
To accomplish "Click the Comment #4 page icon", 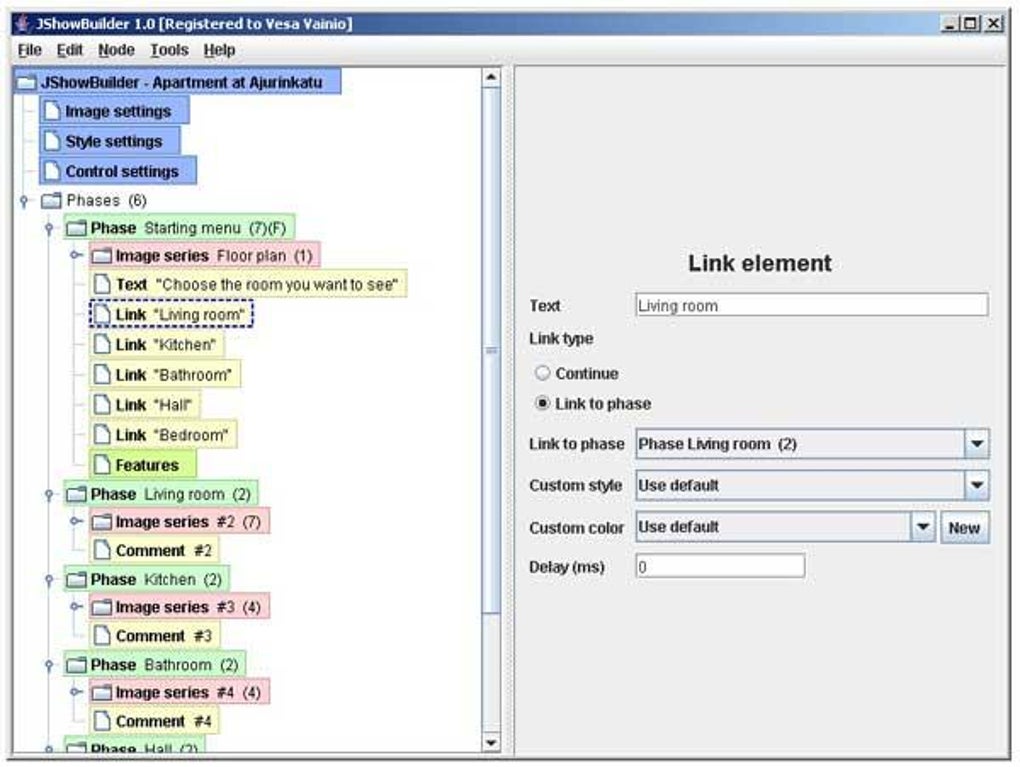I will pyautogui.click(x=102, y=721).
